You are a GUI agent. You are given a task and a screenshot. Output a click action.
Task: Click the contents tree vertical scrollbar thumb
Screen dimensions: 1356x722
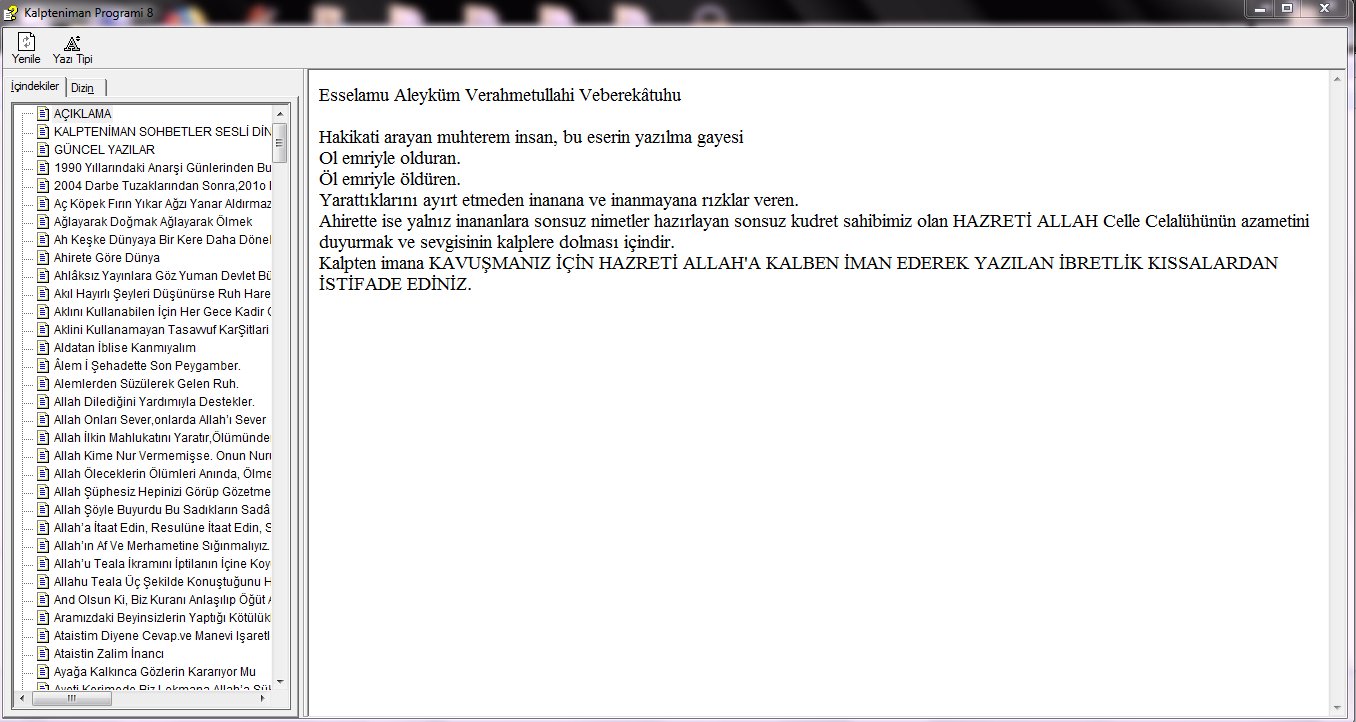tap(279, 142)
